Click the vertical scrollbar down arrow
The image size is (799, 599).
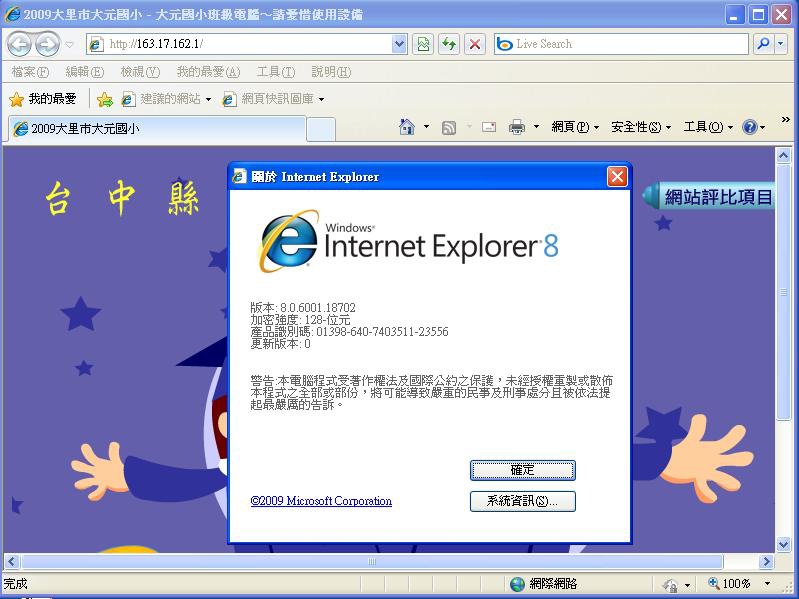pyautogui.click(x=783, y=544)
